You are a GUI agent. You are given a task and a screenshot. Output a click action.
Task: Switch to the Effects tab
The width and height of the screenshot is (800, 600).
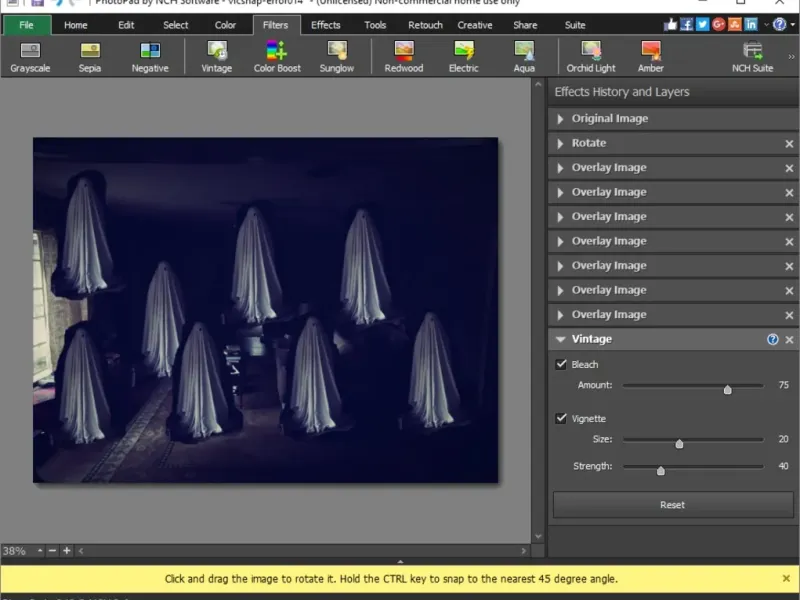coord(326,25)
